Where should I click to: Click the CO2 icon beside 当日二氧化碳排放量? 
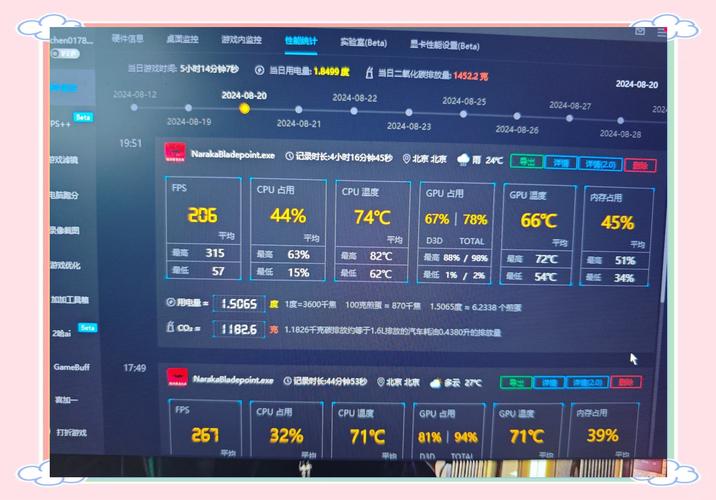click(369, 72)
